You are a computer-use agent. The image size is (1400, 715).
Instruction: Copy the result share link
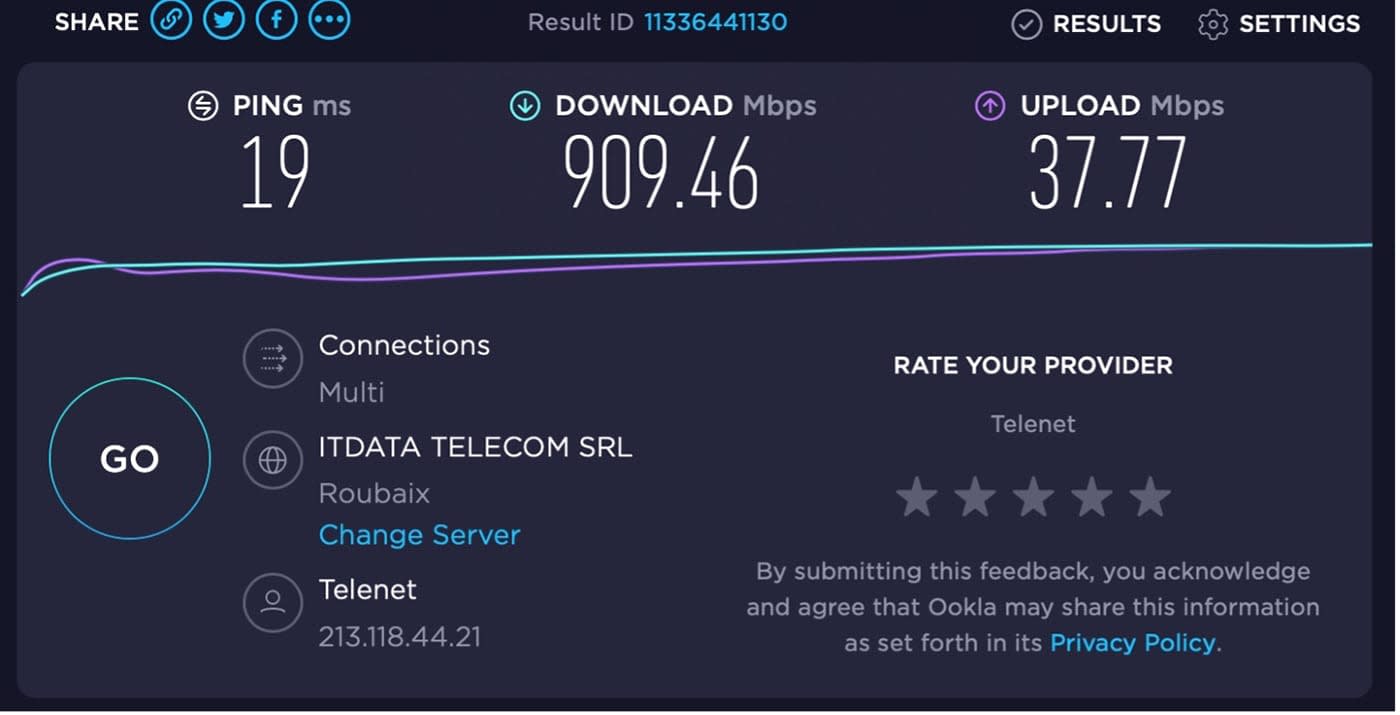pyautogui.click(x=171, y=19)
